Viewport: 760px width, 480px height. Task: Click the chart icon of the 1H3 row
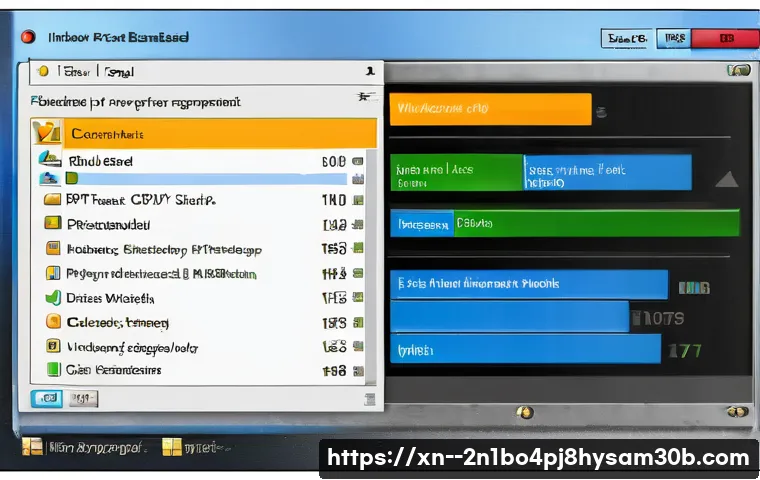click(53, 273)
